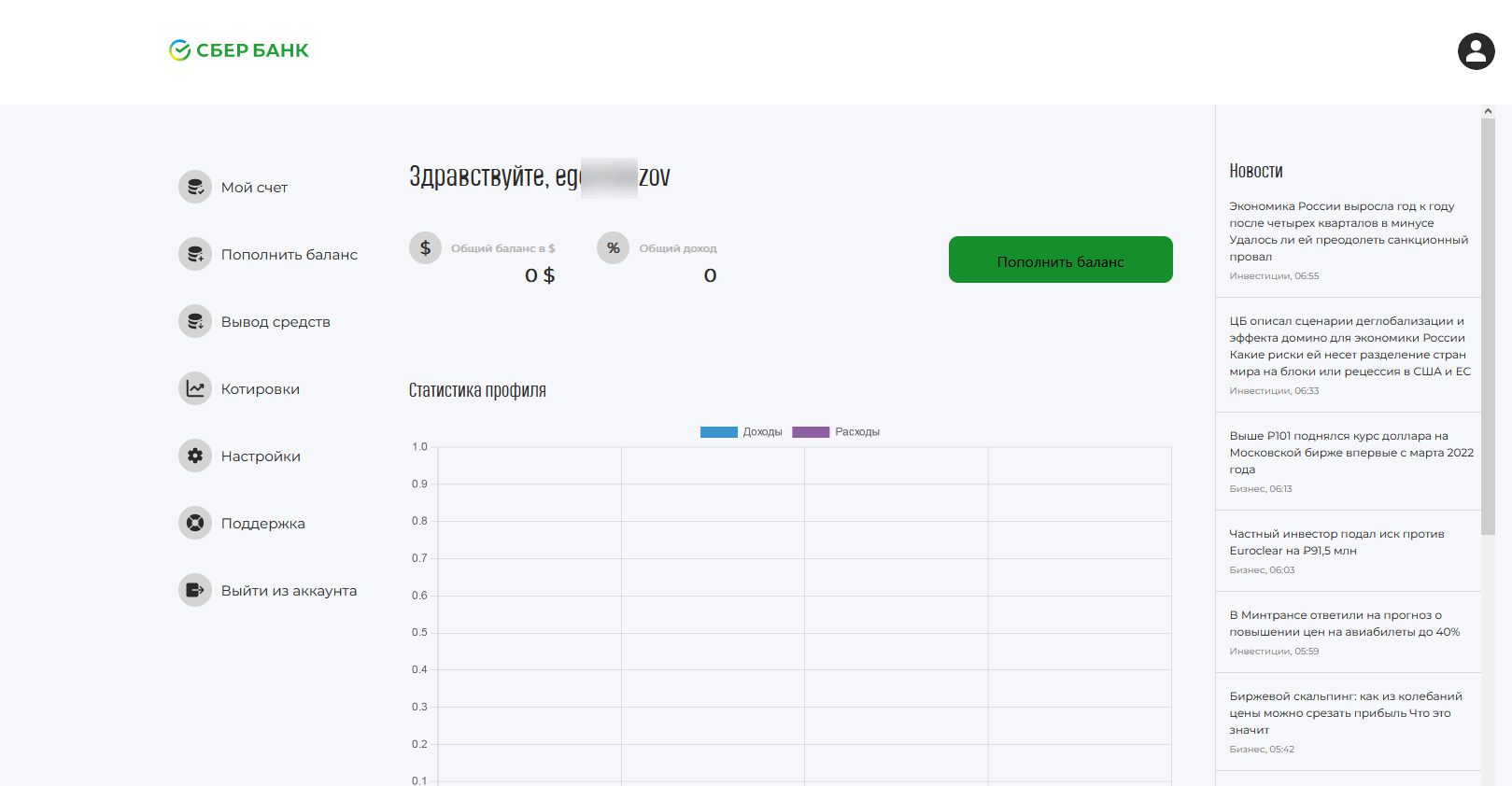Click the Общий доход label
The image size is (1512, 786).
[678, 248]
